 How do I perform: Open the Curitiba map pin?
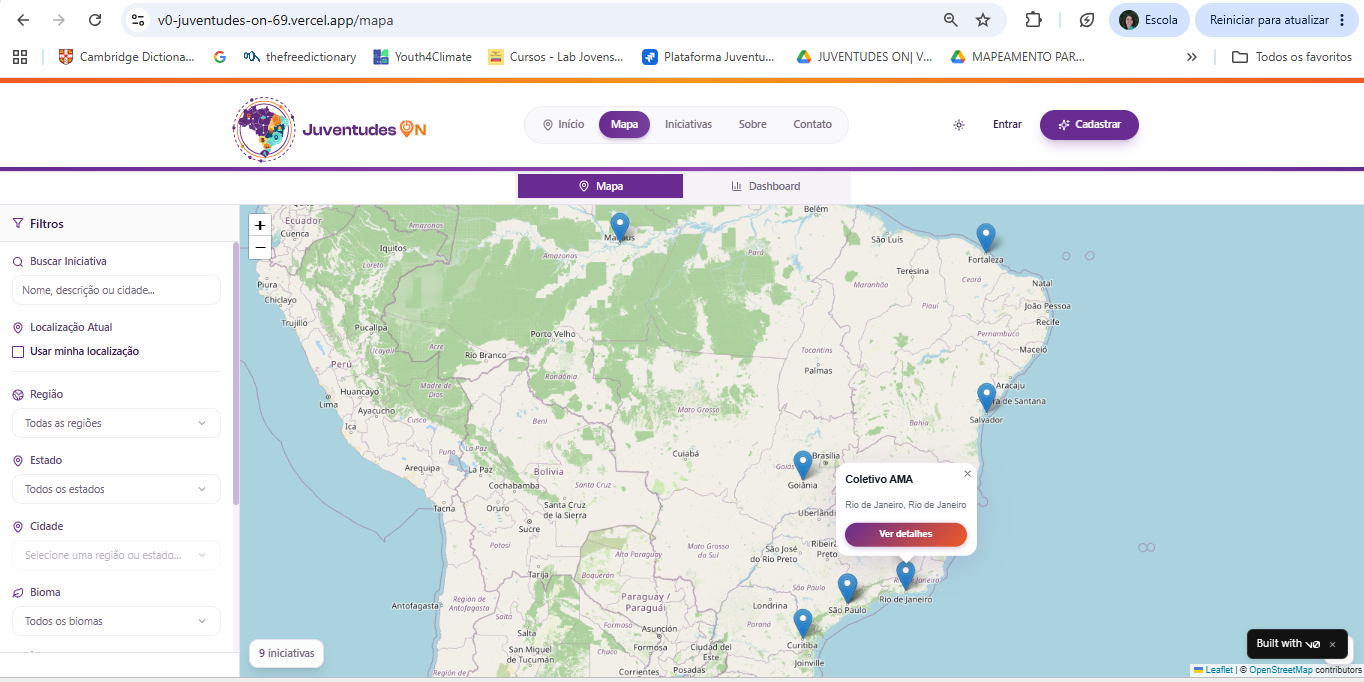click(x=803, y=623)
